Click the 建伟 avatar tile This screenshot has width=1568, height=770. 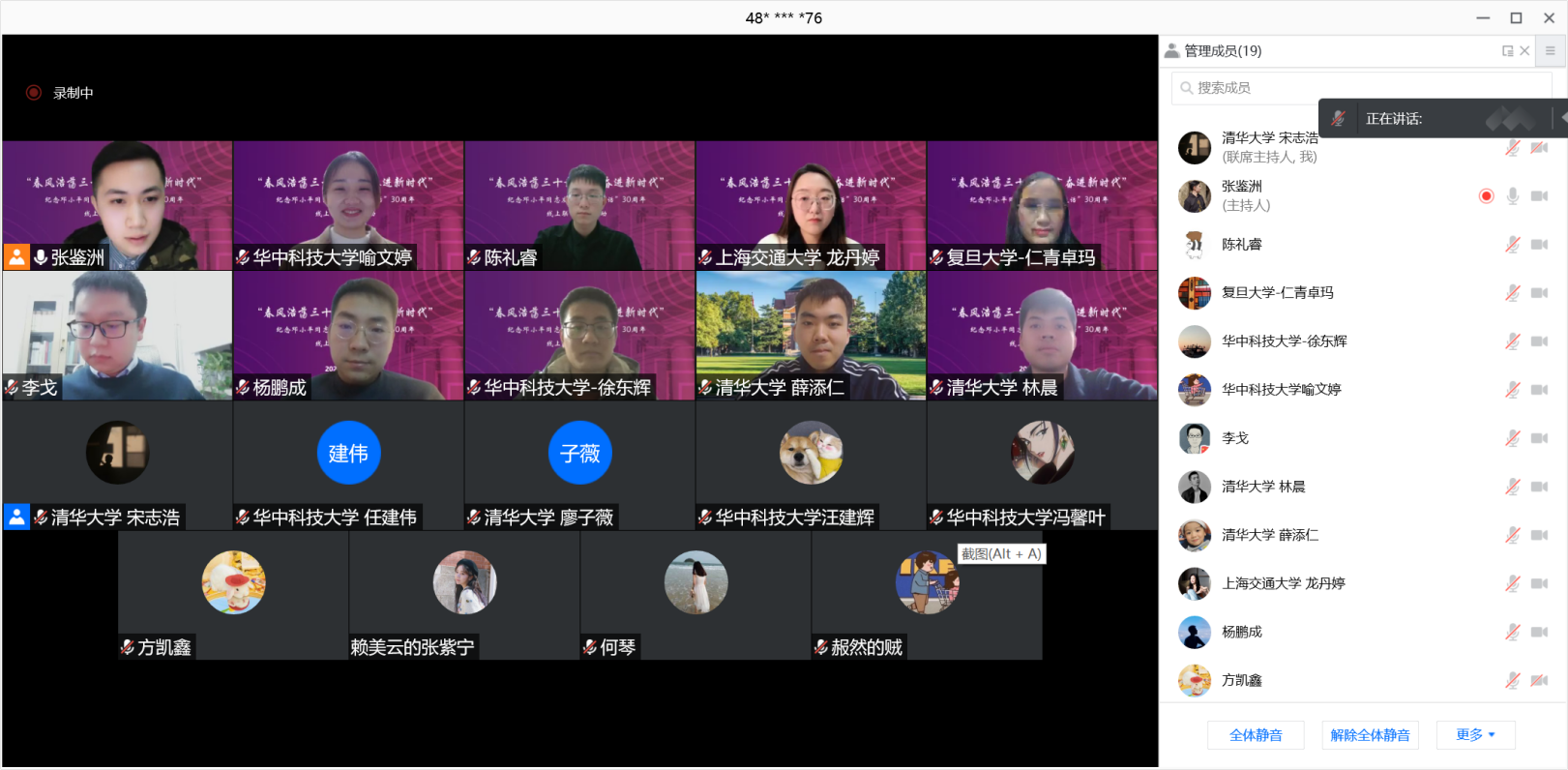348,453
